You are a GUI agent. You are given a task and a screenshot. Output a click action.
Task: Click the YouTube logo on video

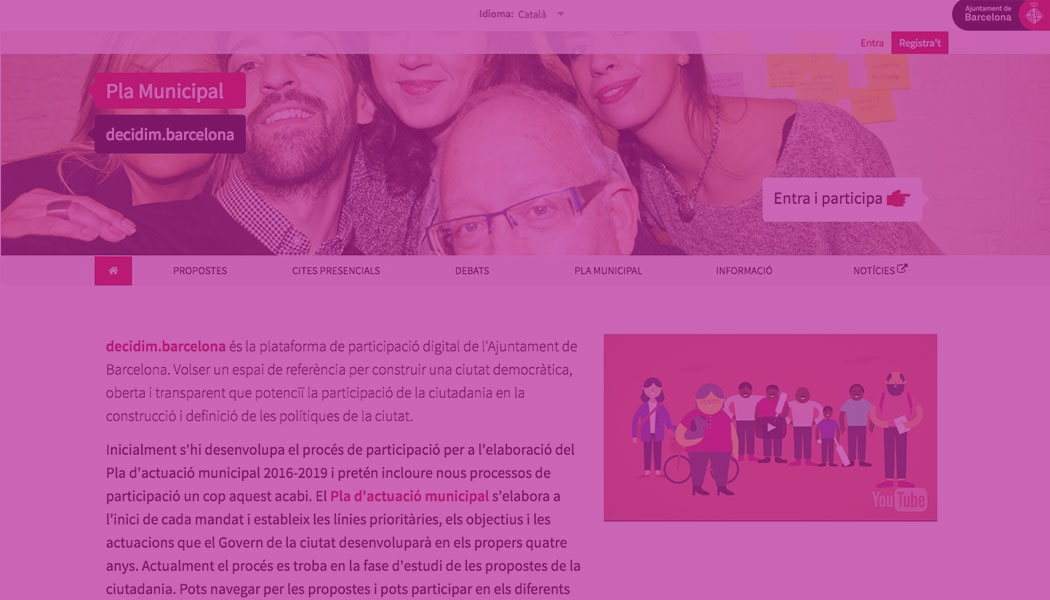click(x=899, y=499)
